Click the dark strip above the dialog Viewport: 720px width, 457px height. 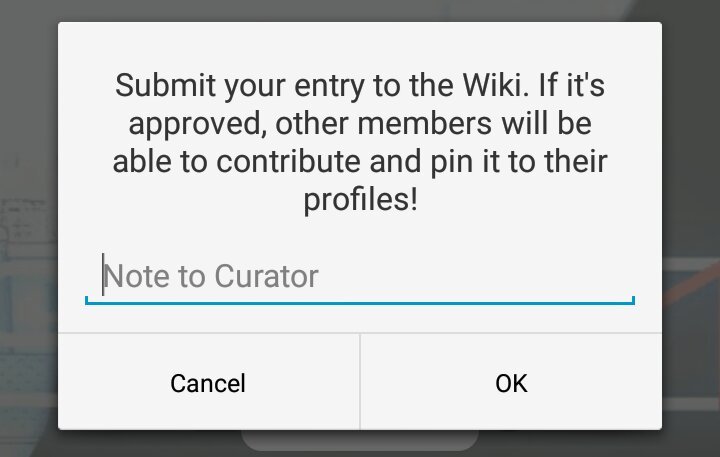pos(360,10)
